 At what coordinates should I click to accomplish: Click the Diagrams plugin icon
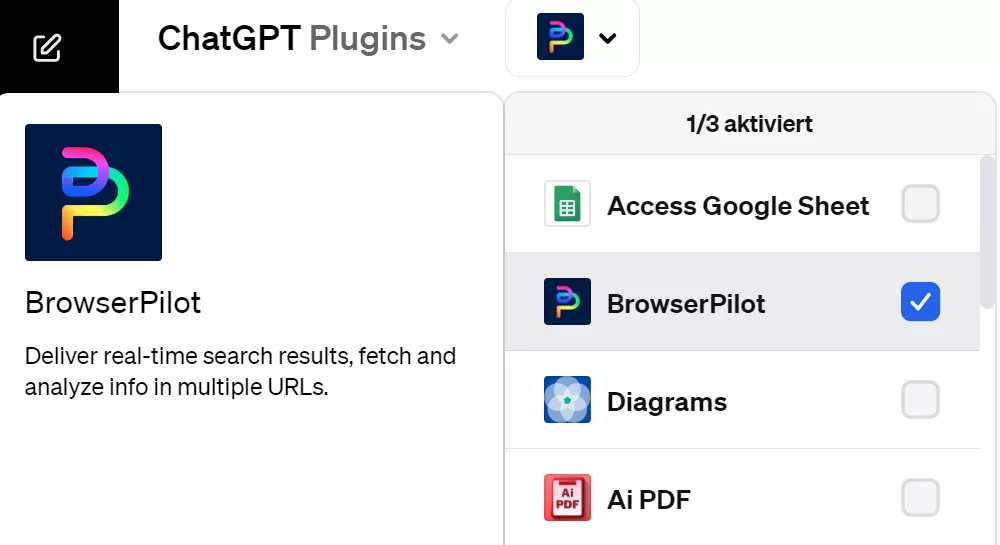tap(567, 400)
